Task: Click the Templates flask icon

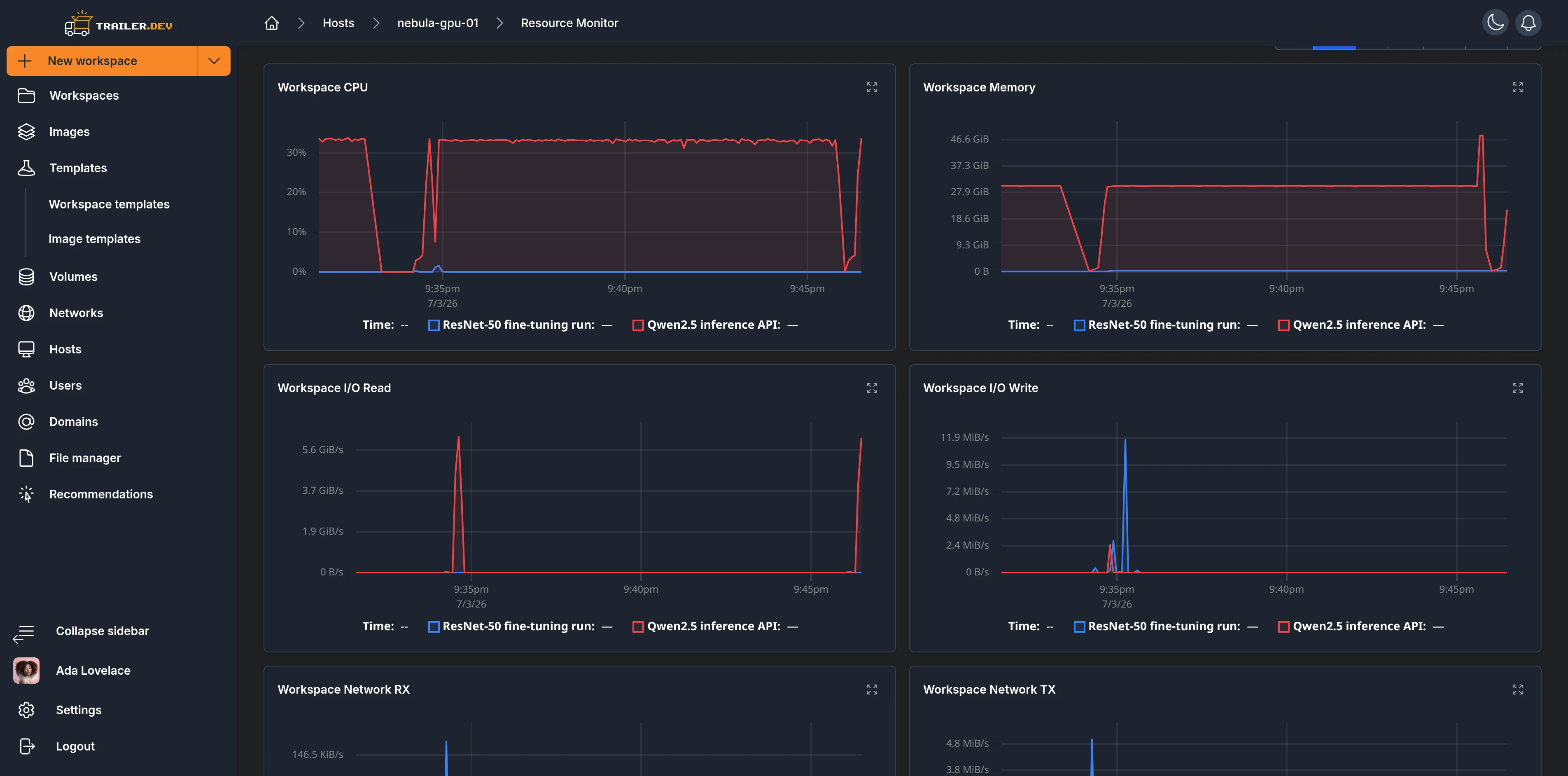Action: point(26,168)
